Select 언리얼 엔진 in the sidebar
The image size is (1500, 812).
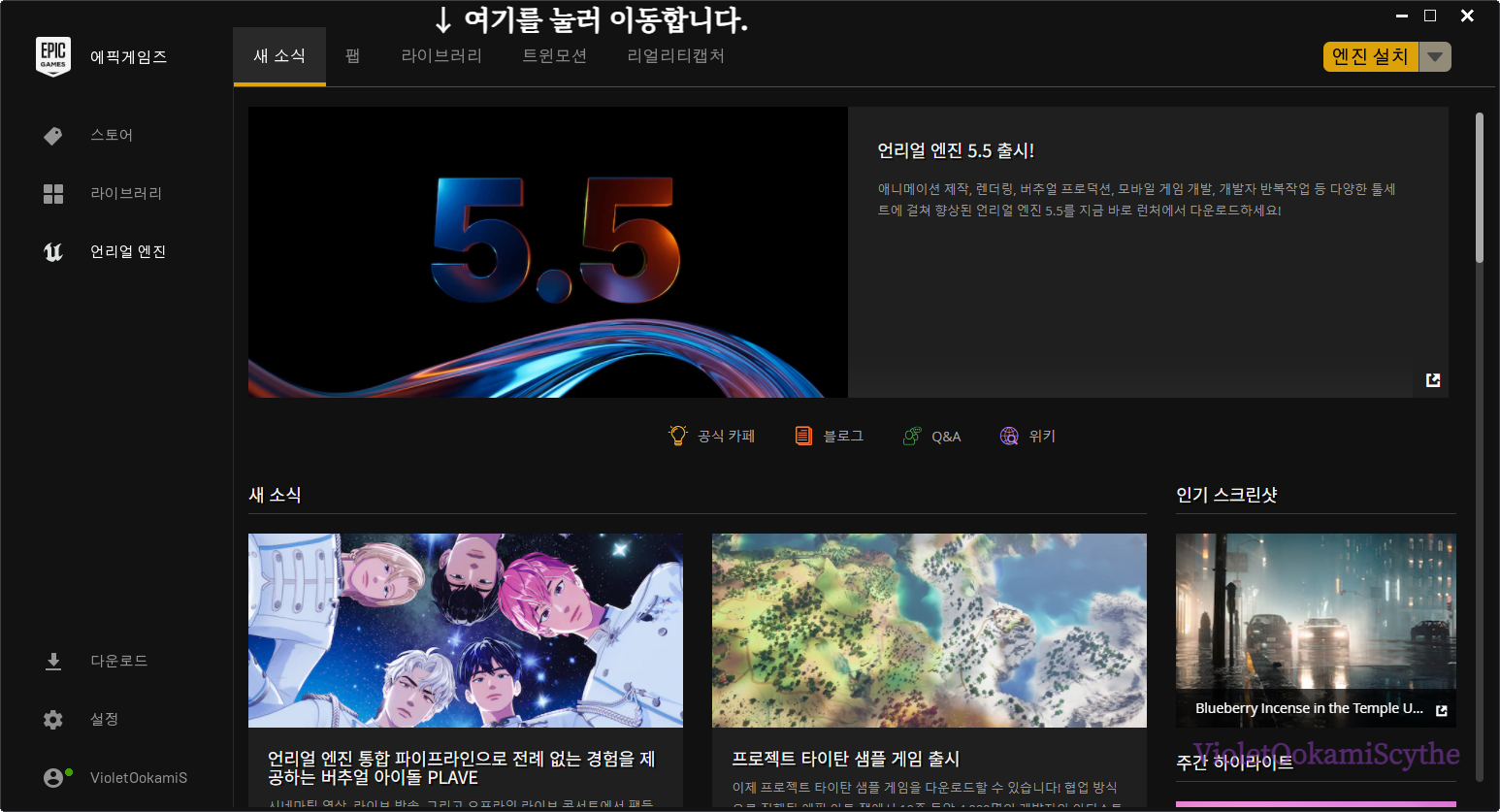pos(128,252)
